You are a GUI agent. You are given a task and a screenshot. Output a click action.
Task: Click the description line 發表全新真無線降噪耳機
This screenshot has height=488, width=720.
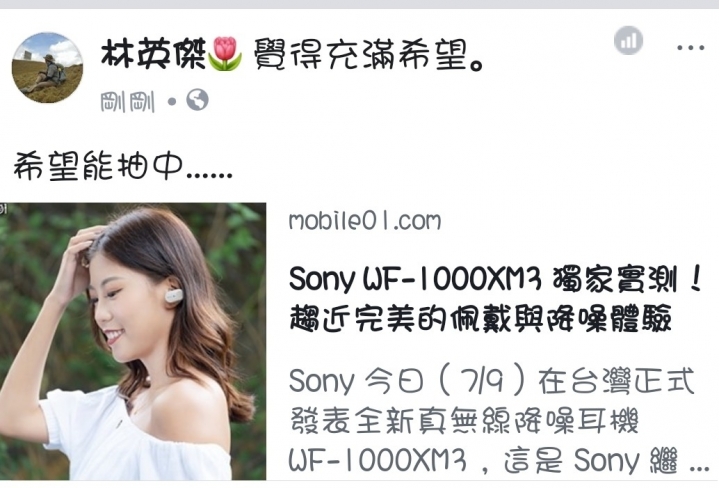[464, 421]
